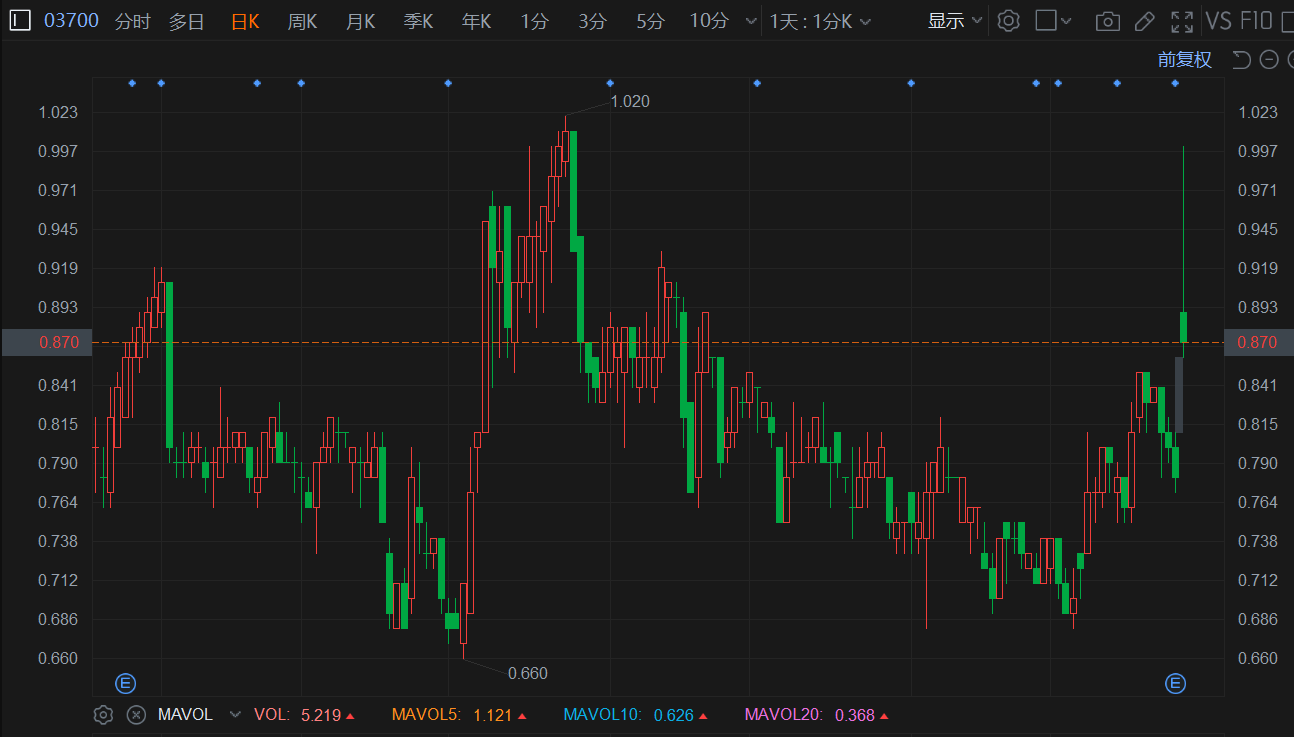Switch to the 分时 intraday tab
The height and width of the screenshot is (737, 1294).
[x=132, y=21]
